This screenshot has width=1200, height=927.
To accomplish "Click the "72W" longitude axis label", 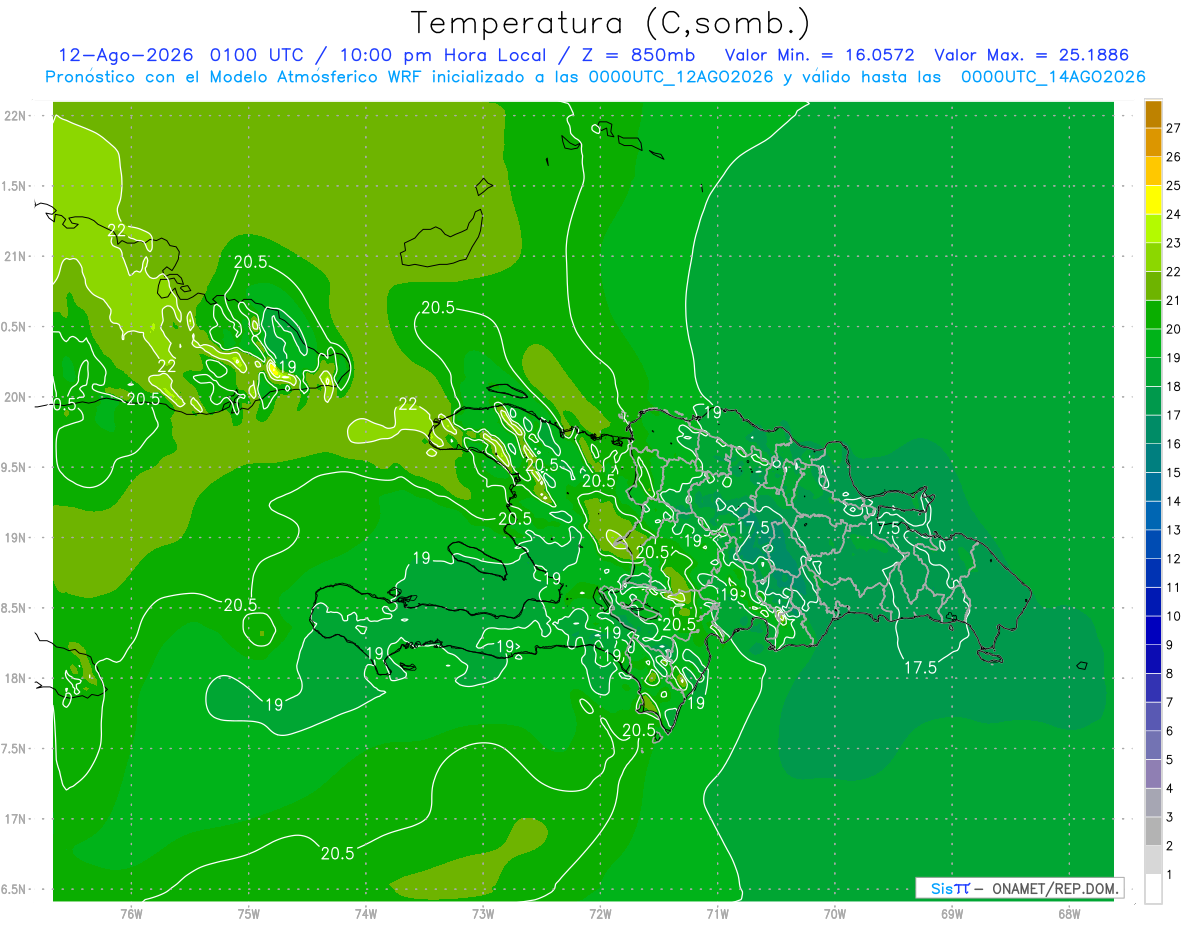I will pyautogui.click(x=600, y=913).
